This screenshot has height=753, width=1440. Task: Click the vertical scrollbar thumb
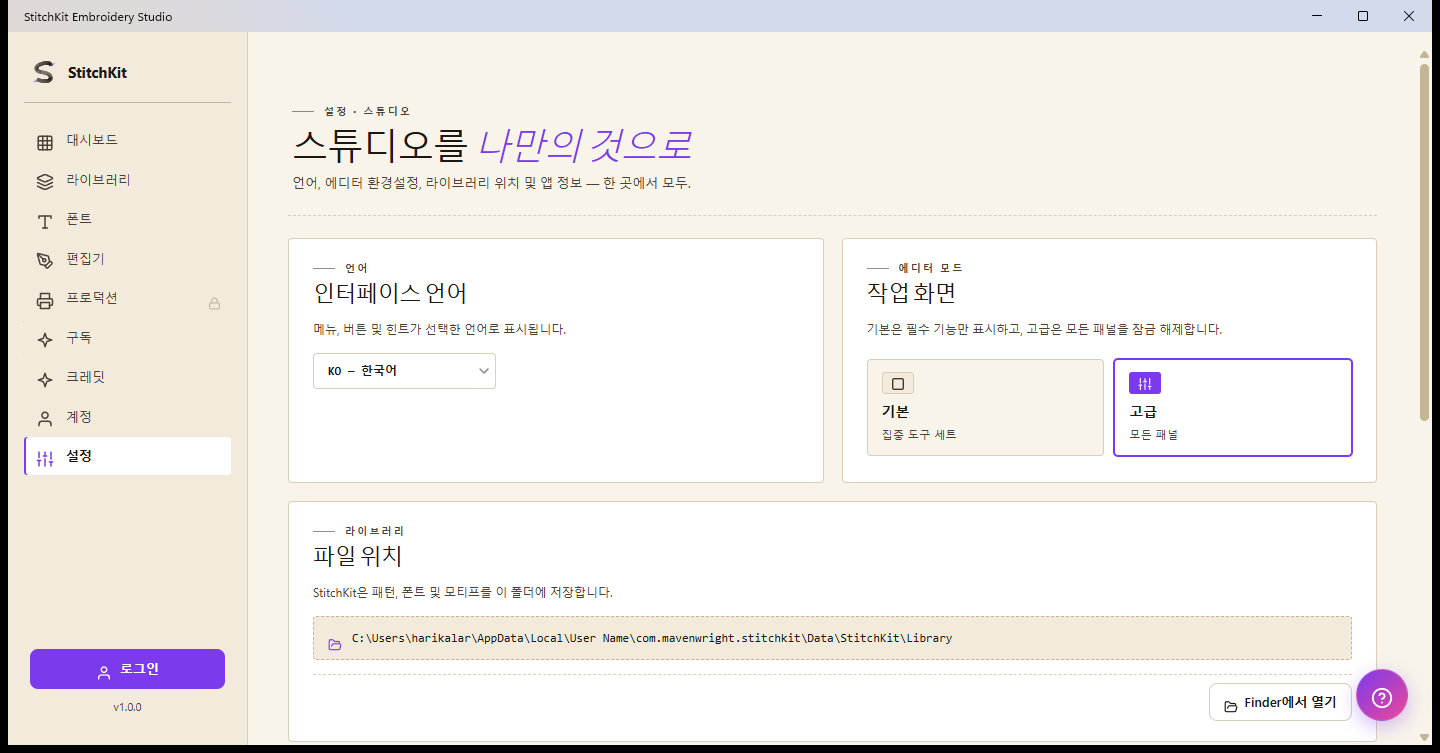pos(1424,242)
